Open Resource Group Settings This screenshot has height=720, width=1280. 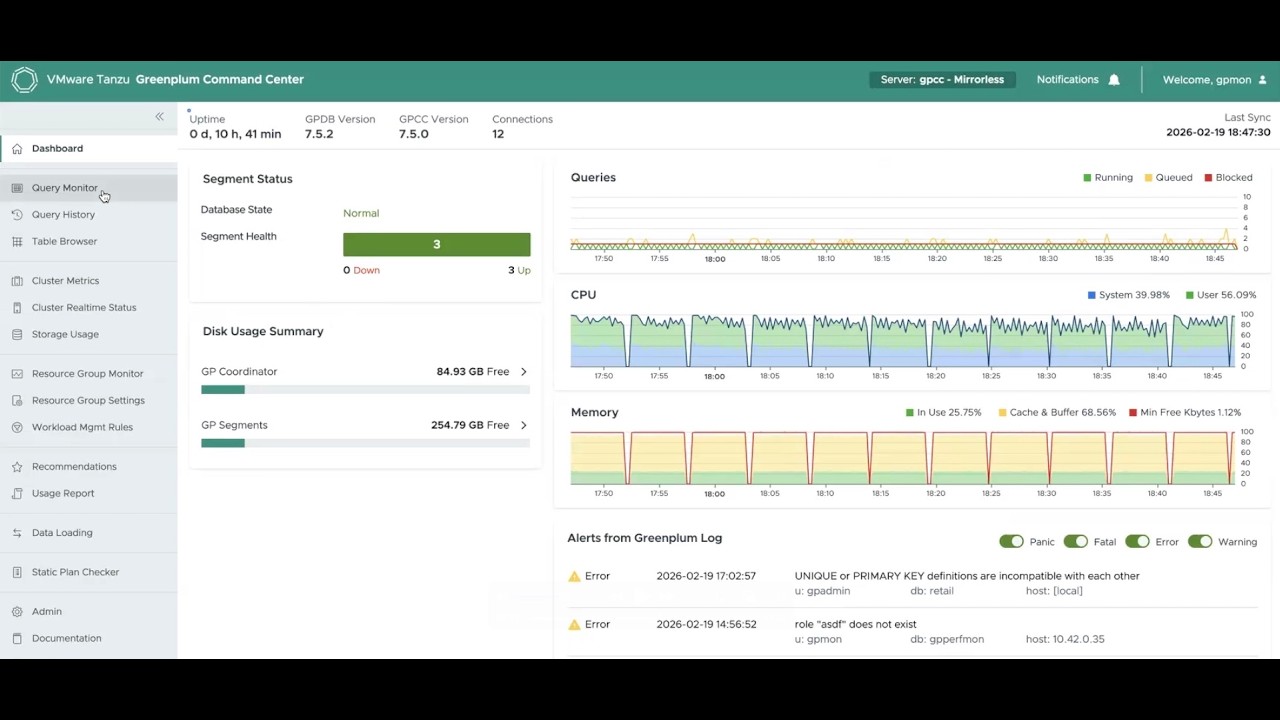click(88, 401)
